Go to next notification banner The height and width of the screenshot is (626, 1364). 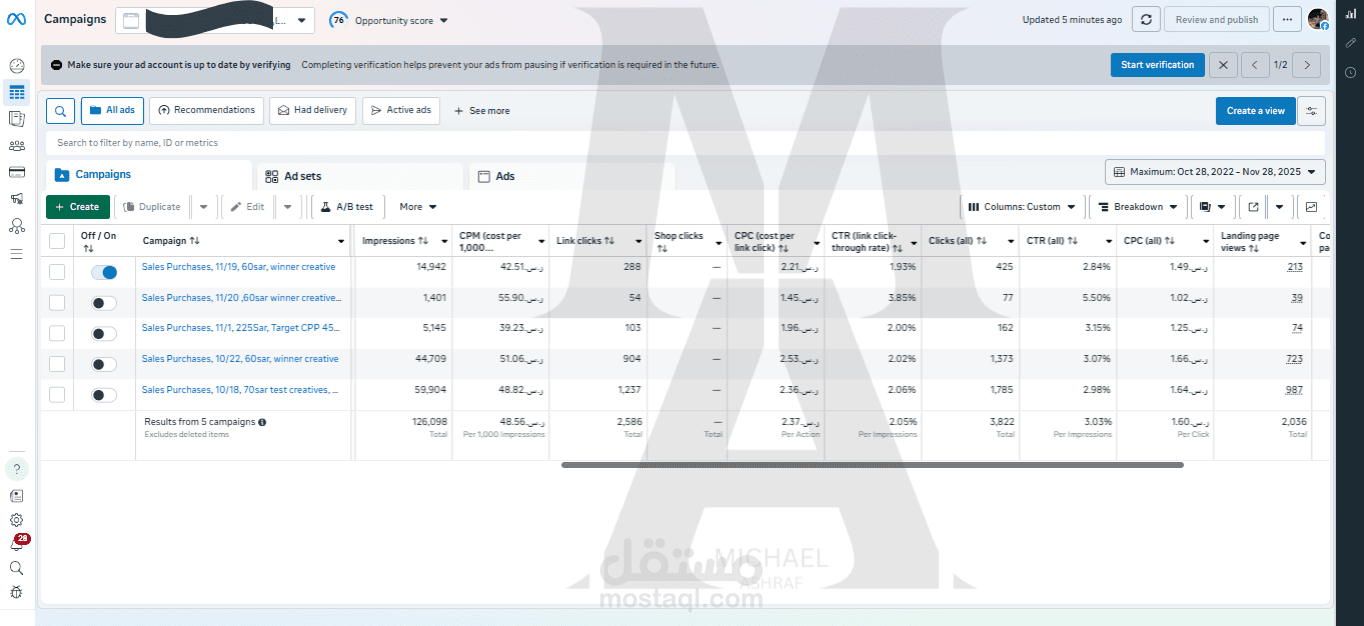[1306, 65]
